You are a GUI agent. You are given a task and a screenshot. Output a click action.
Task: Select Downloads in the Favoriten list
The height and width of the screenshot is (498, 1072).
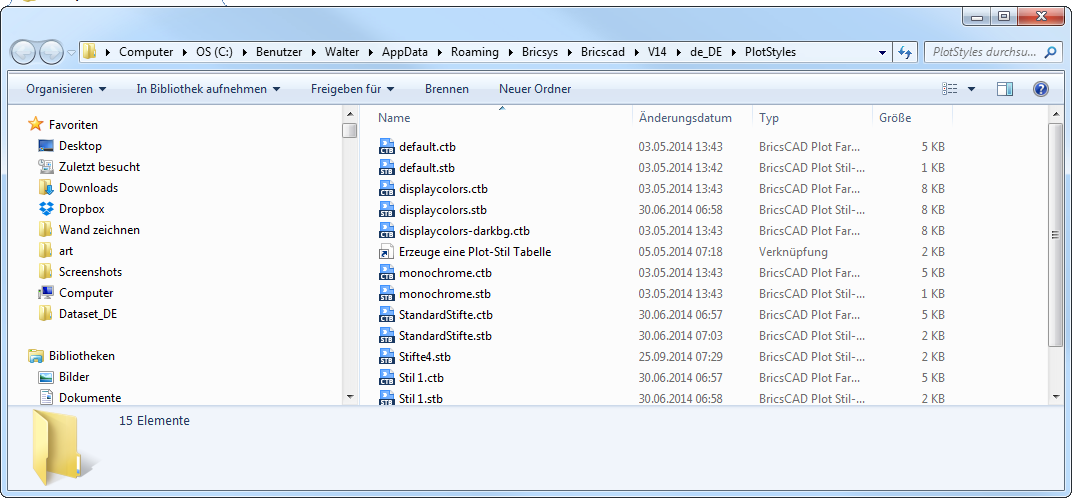click(88, 188)
